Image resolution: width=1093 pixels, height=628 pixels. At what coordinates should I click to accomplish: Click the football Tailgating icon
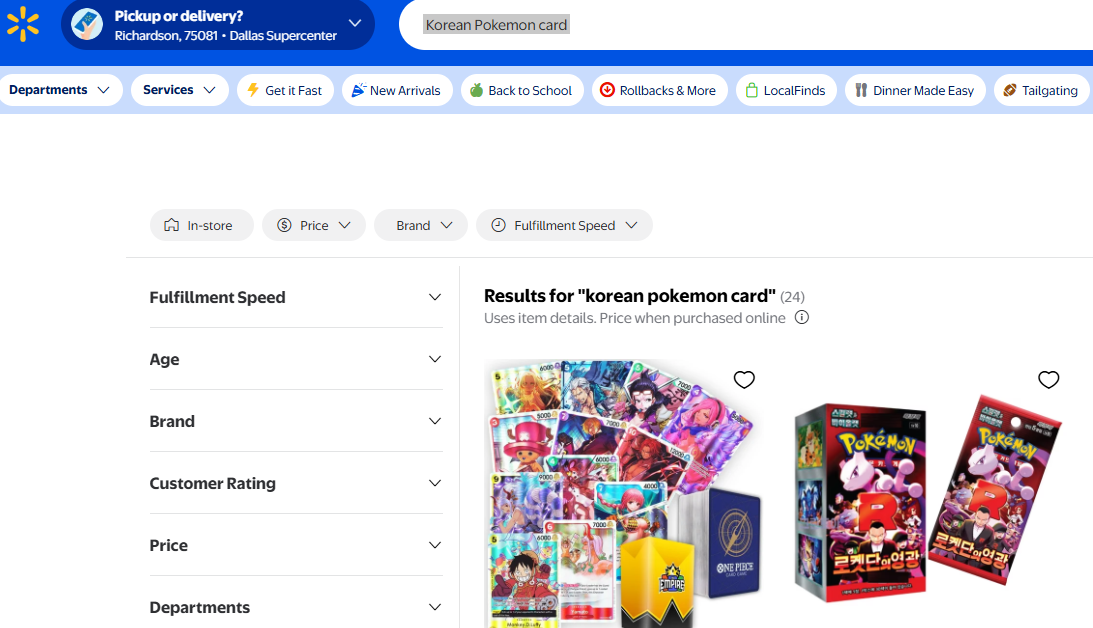pyautogui.click(x=1009, y=90)
